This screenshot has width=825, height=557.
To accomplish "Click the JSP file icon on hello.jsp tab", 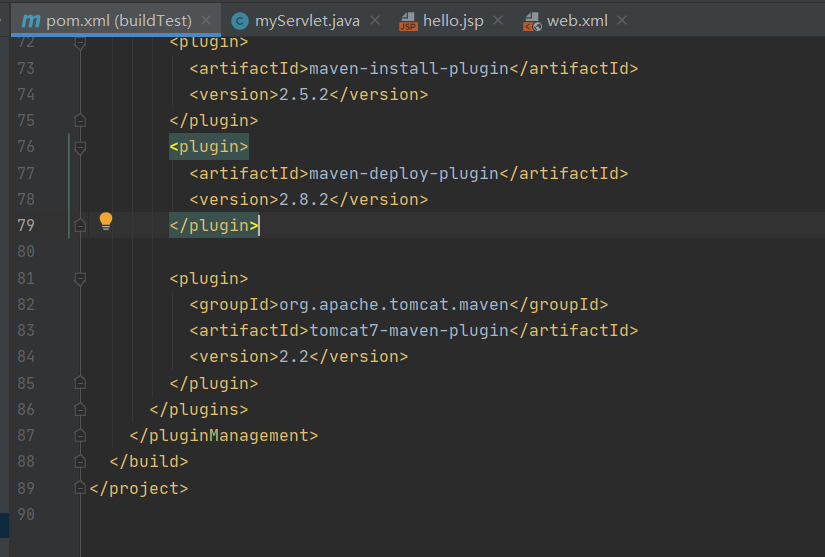I will (408, 22).
